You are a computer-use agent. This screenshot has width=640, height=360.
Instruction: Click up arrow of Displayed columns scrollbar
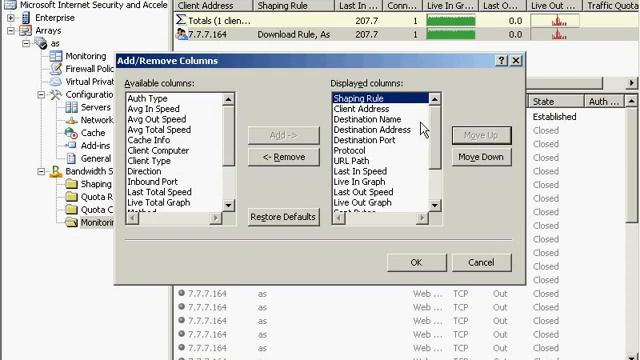[435, 99]
